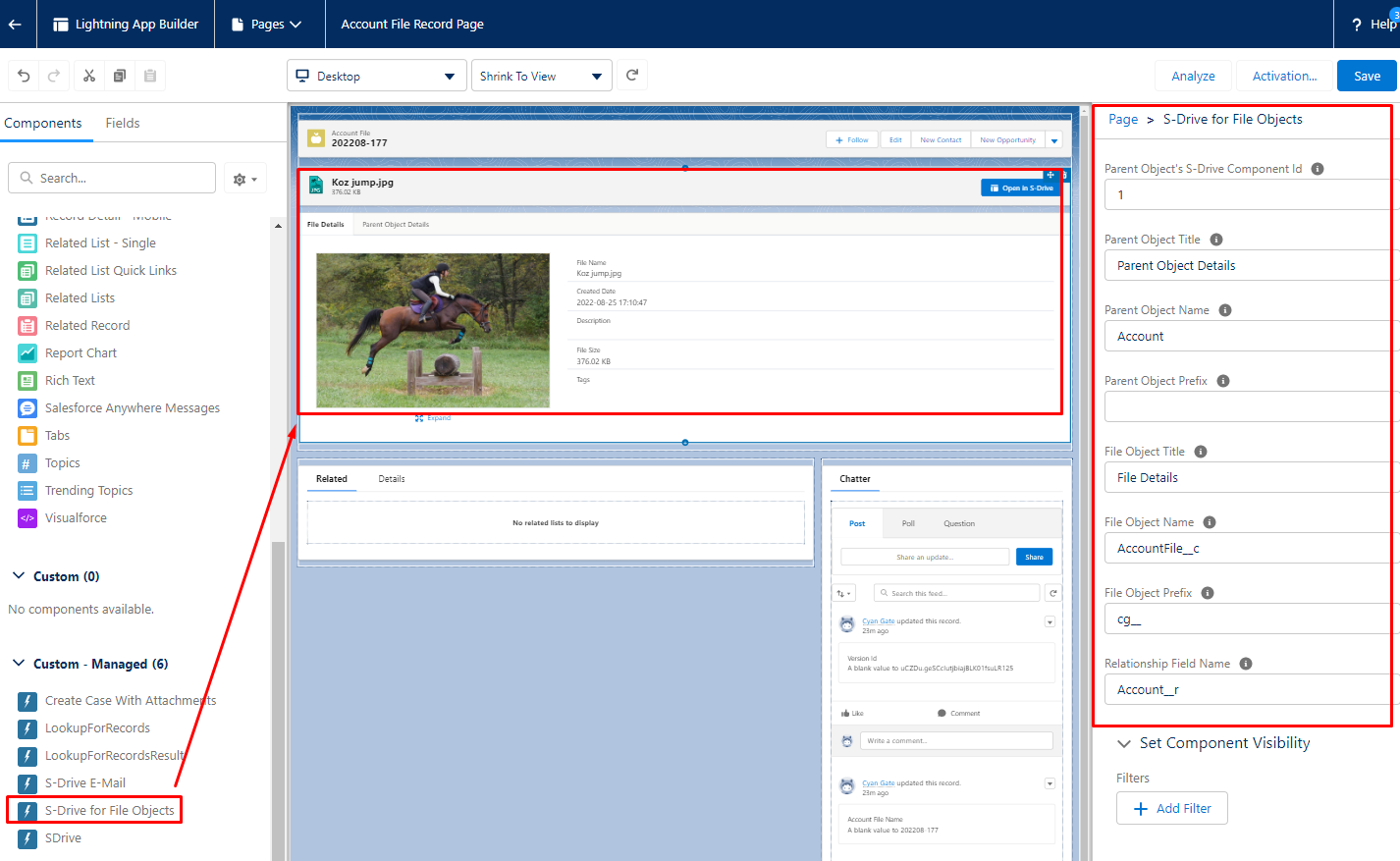Click the Add Filter button
Viewport: 1400px width, 861px height.
(1172, 808)
